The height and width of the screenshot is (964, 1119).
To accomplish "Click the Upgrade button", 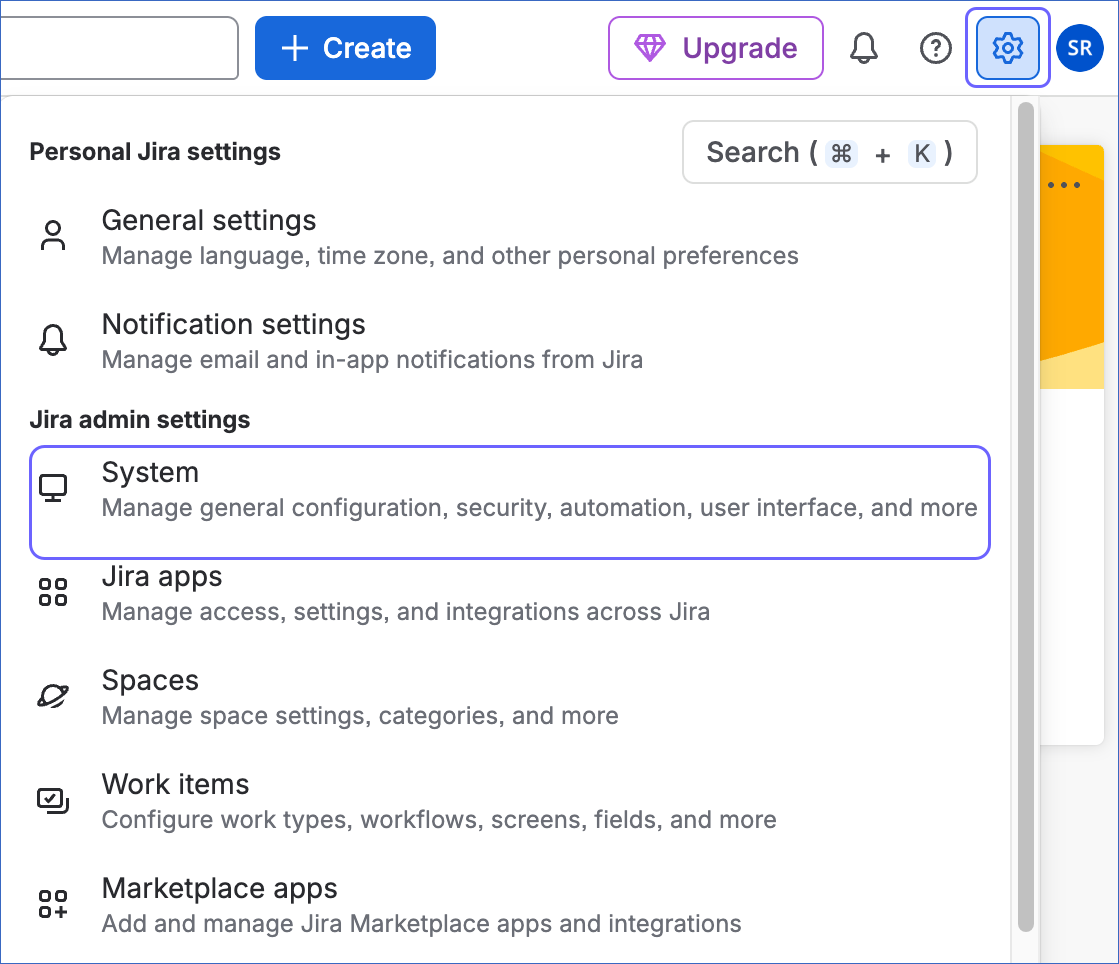I will 716,48.
